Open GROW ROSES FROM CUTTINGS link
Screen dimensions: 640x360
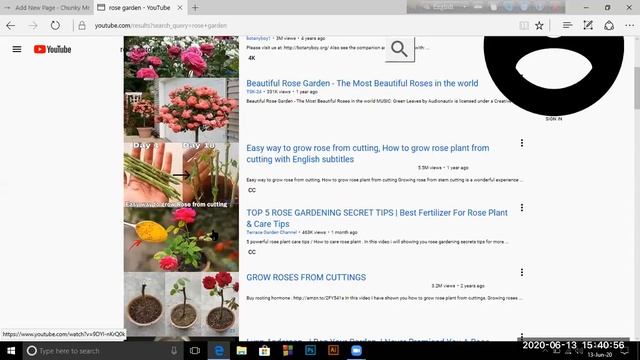pyautogui.click(x=306, y=277)
